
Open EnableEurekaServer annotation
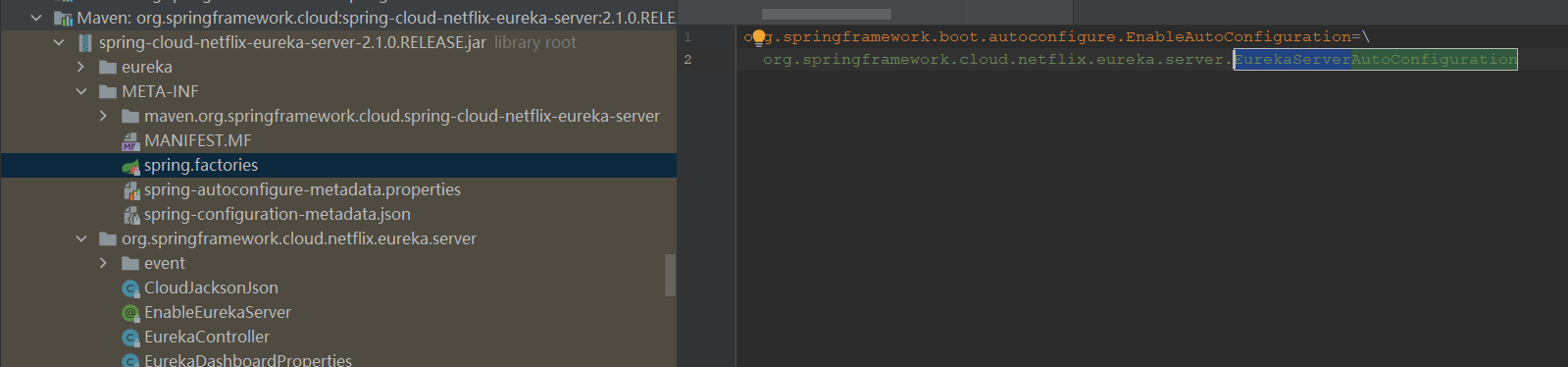pyautogui.click(x=338, y=312)
